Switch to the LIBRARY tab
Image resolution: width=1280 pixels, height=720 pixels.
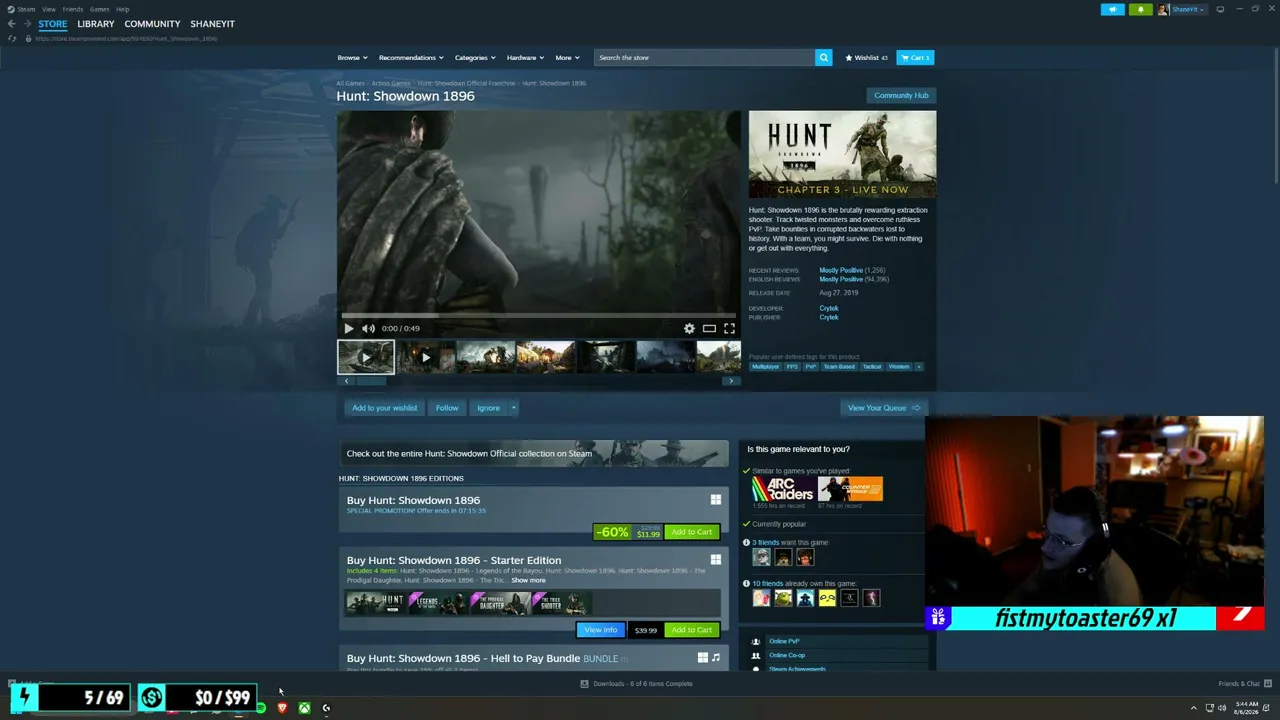[x=96, y=24]
